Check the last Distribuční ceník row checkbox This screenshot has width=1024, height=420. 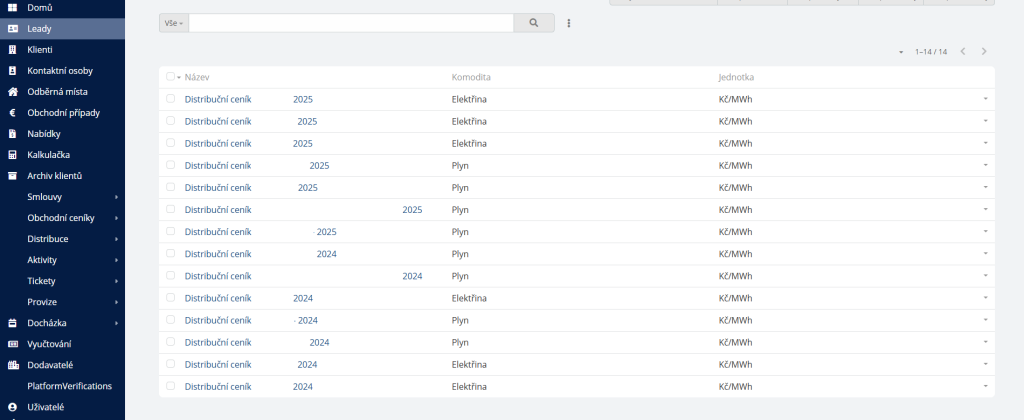[x=170, y=386]
